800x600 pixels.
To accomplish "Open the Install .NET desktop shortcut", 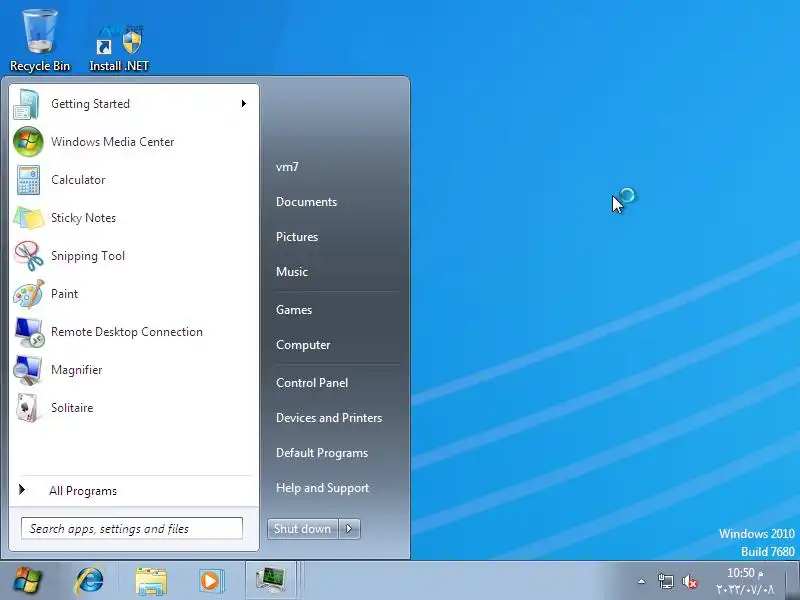I will pos(119,49).
